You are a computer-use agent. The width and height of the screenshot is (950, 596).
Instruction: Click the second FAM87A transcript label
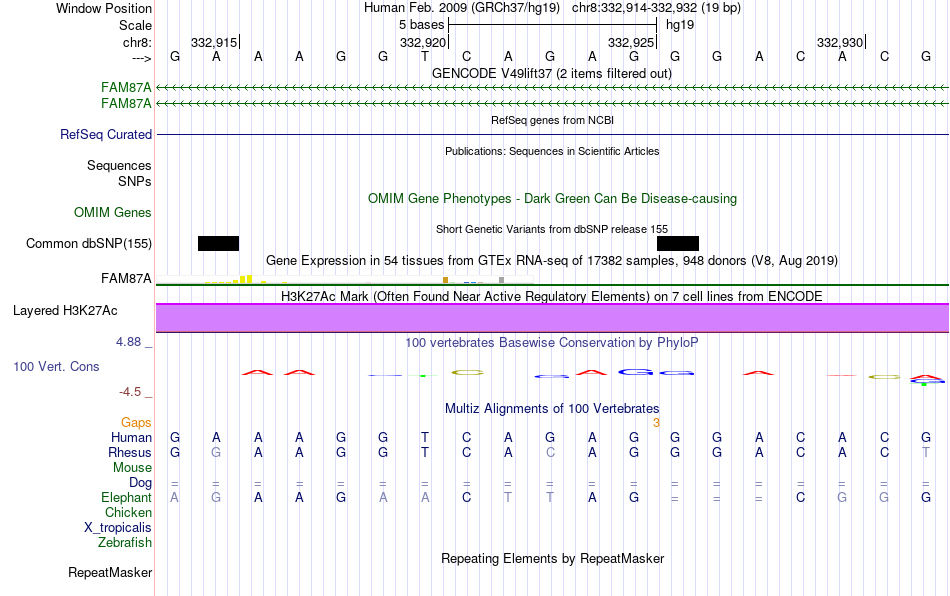click(126, 104)
